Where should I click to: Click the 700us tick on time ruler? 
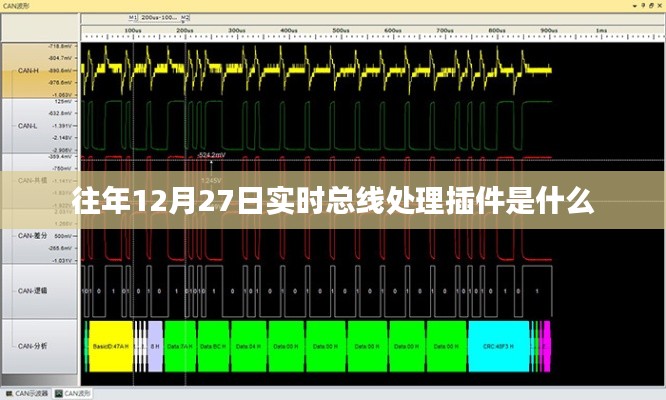pyautogui.click(x=445, y=31)
